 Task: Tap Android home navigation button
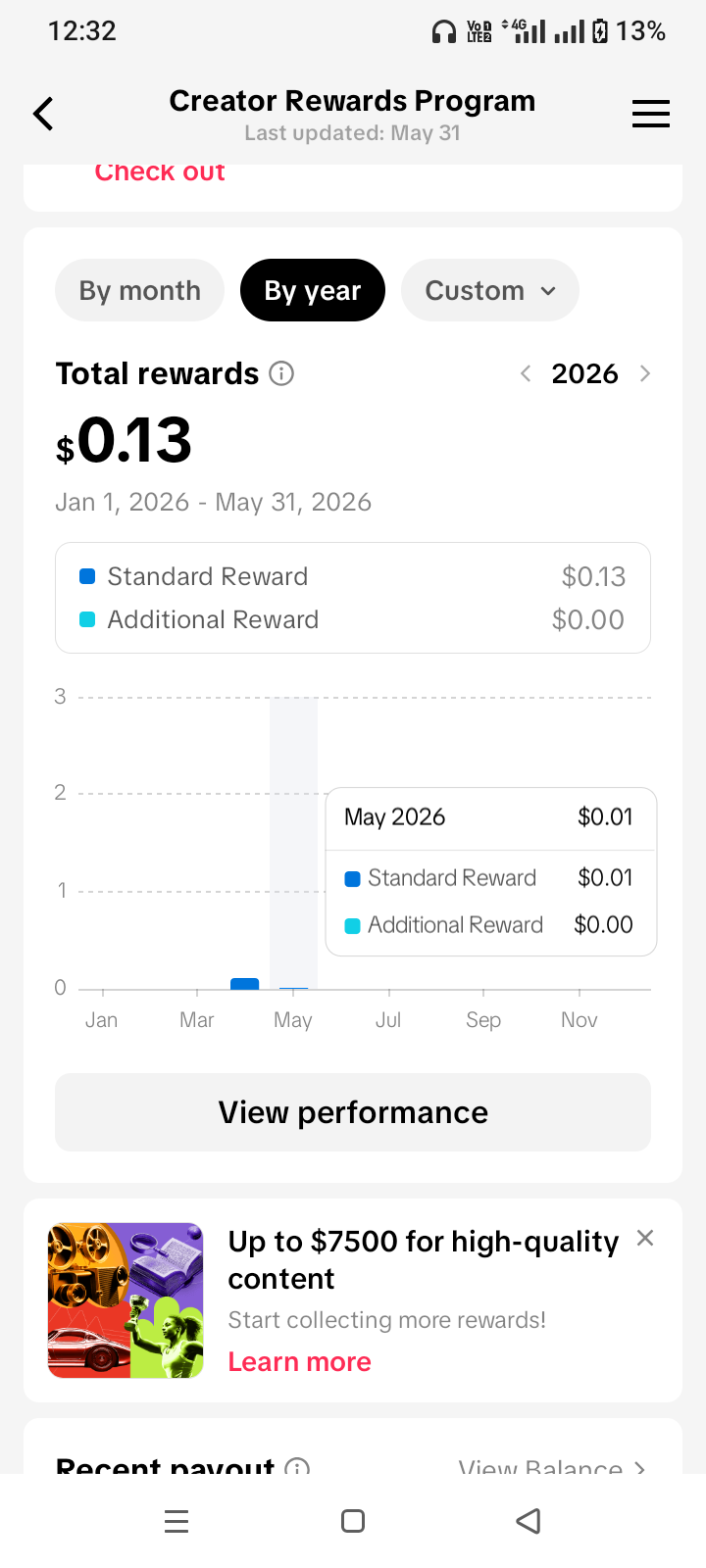[x=353, y=1521]
